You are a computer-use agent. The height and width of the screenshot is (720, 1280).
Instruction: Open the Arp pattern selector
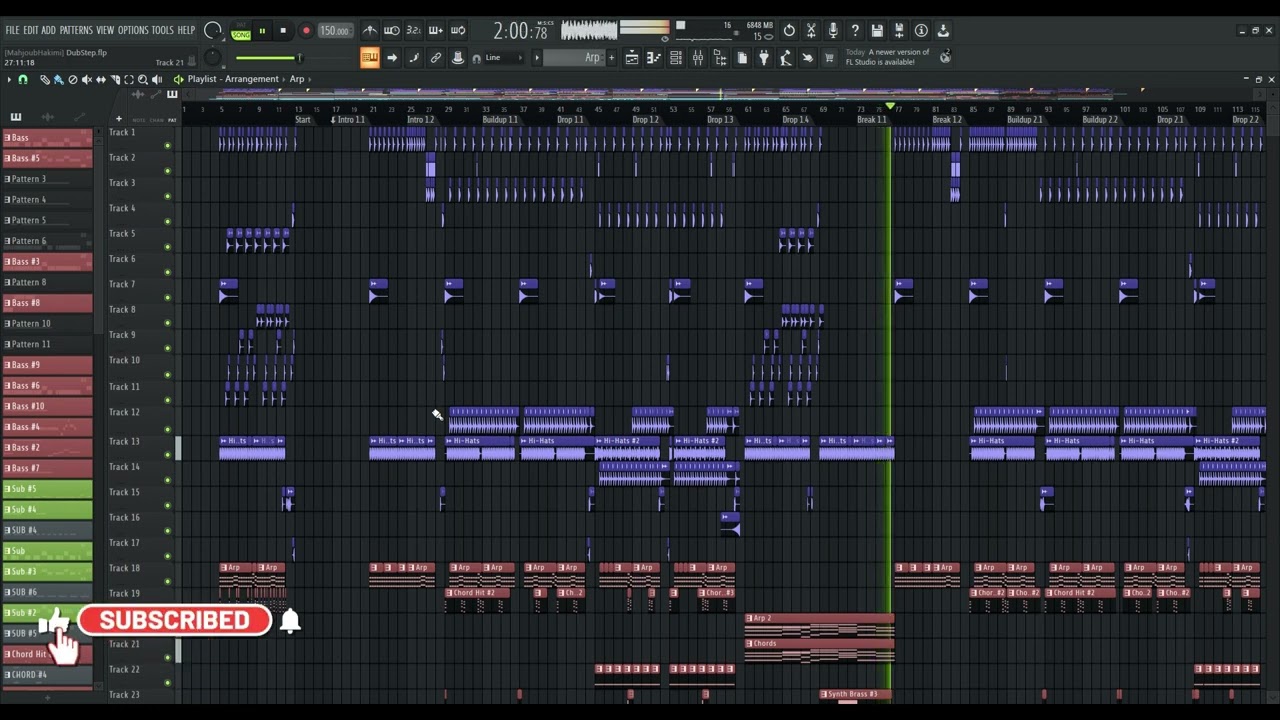click(574, 58)
